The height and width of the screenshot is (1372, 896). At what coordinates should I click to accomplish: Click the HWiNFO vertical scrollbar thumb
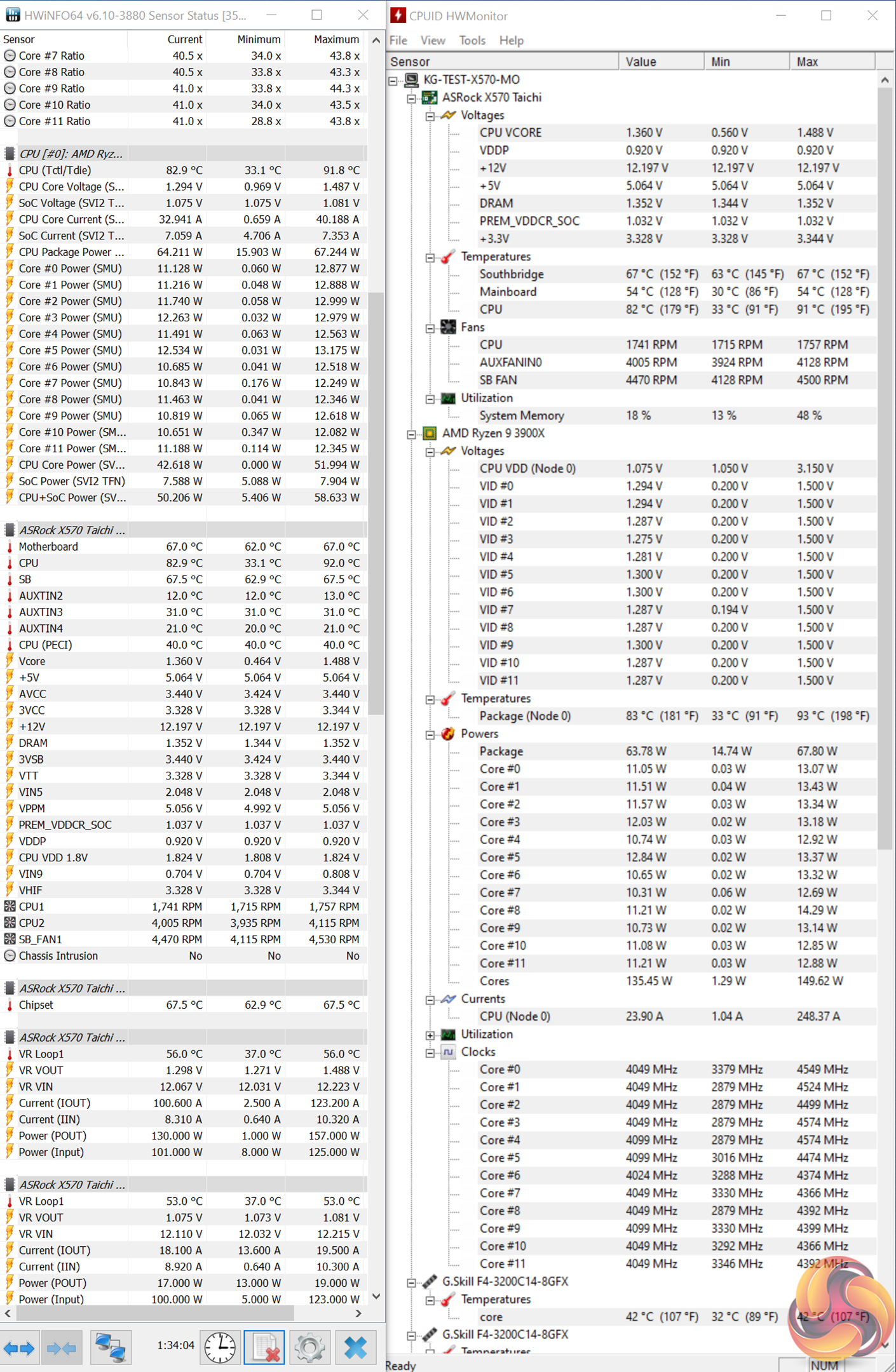click(x=376, y=503)
